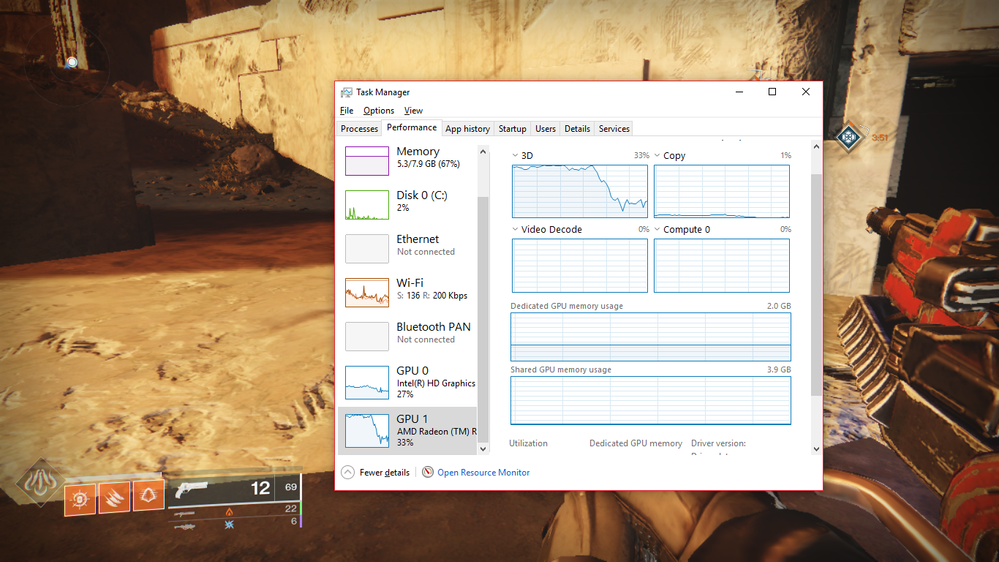Click the radar circle in game HUD
The height and width of the screenshot is (562, 999).
[x=68, y=64]
